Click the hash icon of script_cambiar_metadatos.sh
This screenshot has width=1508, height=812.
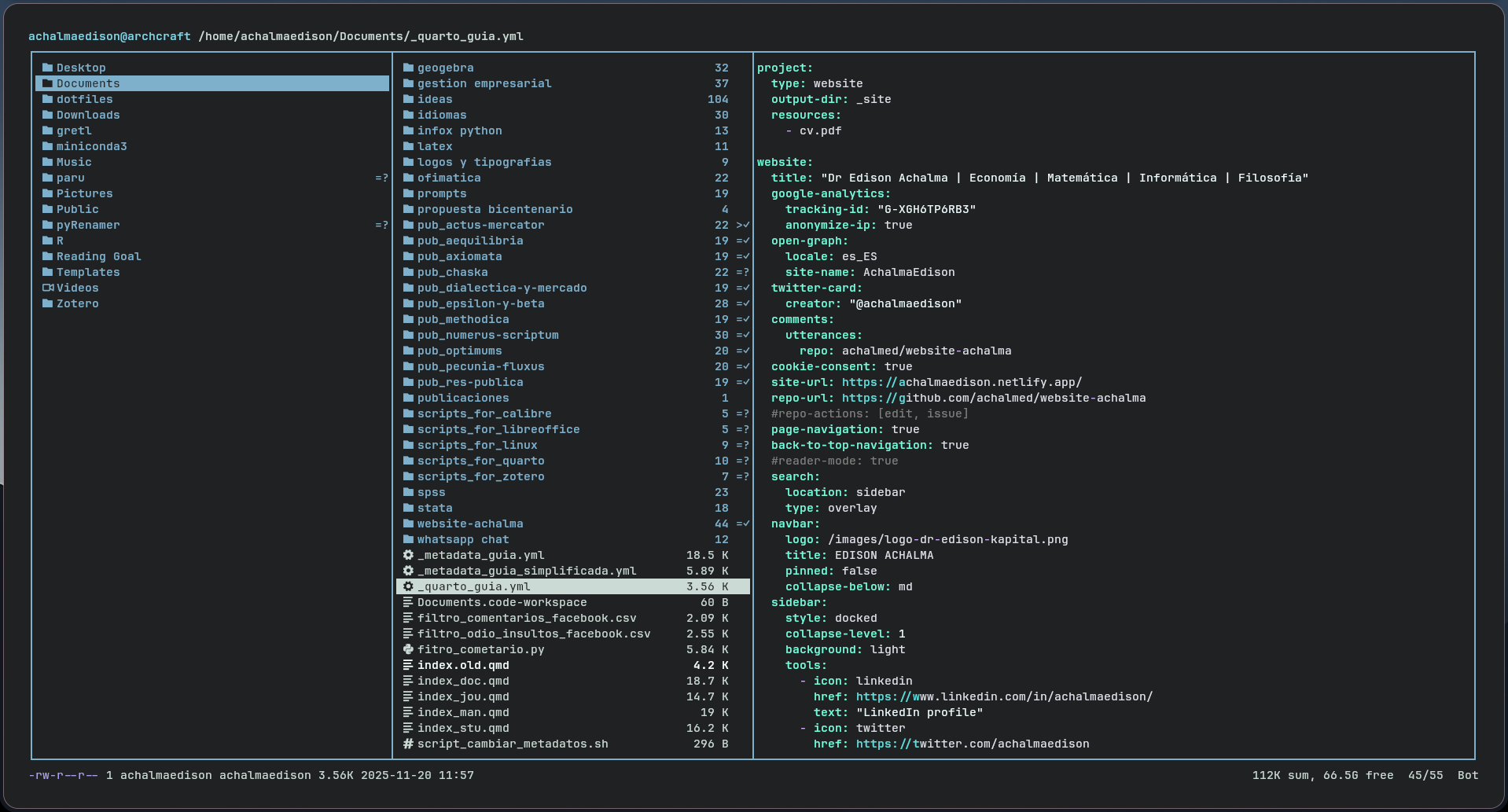click(x=408, y=744)
